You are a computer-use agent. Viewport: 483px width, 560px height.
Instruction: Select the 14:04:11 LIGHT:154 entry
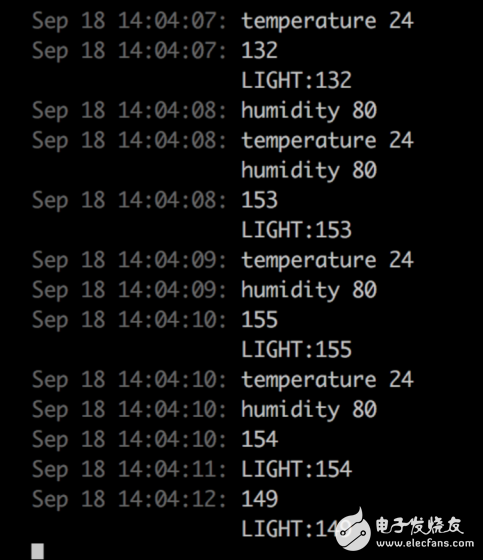coord(192,469)
